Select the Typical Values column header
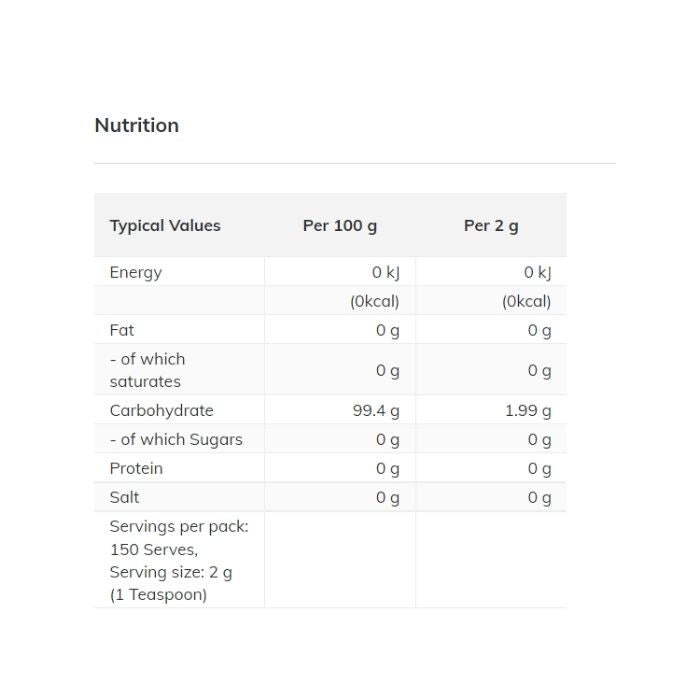The image size is (700, 700). tap(165, 225)
